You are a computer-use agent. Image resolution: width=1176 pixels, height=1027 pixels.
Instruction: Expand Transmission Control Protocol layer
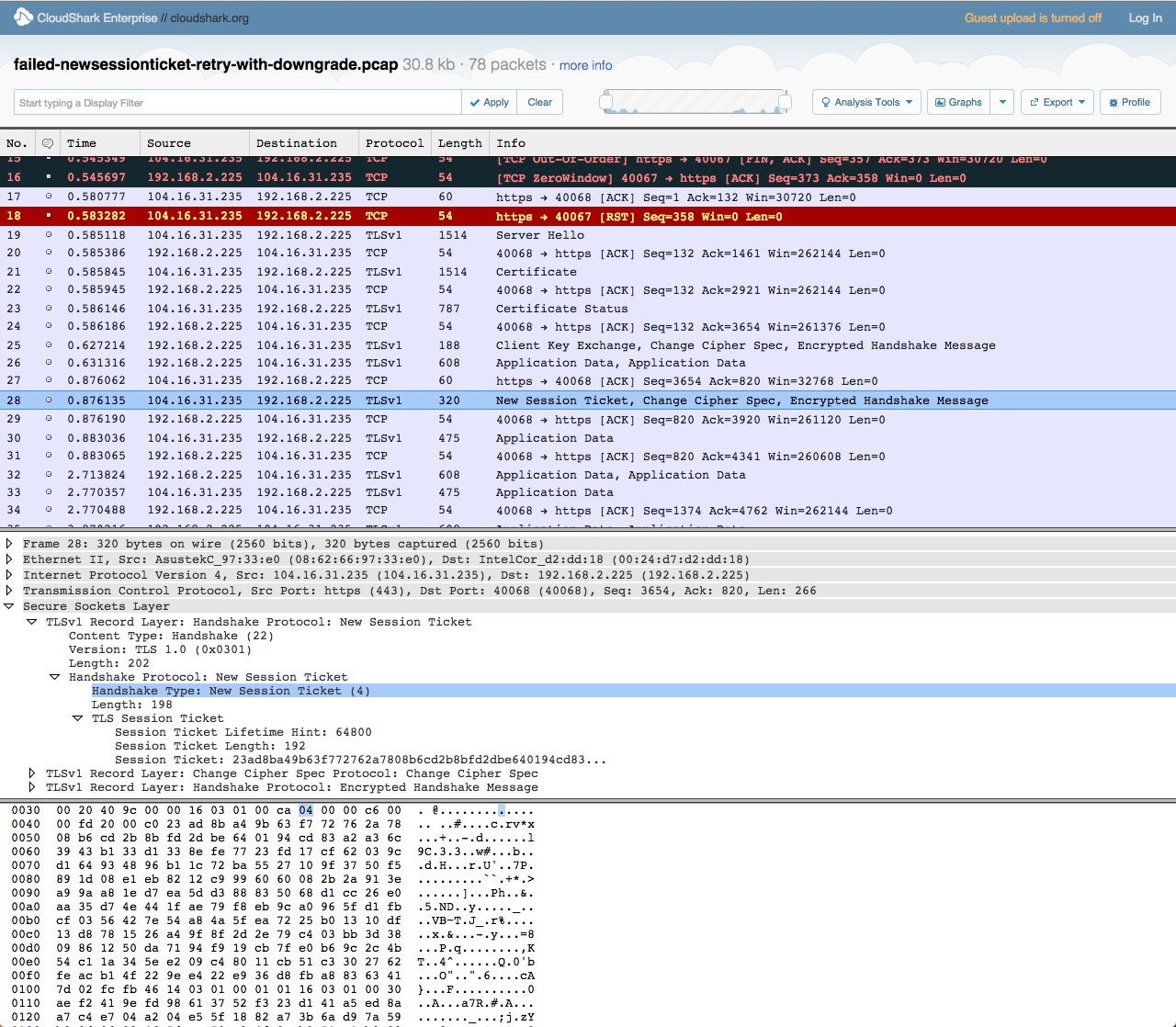(x=9, y=591)
